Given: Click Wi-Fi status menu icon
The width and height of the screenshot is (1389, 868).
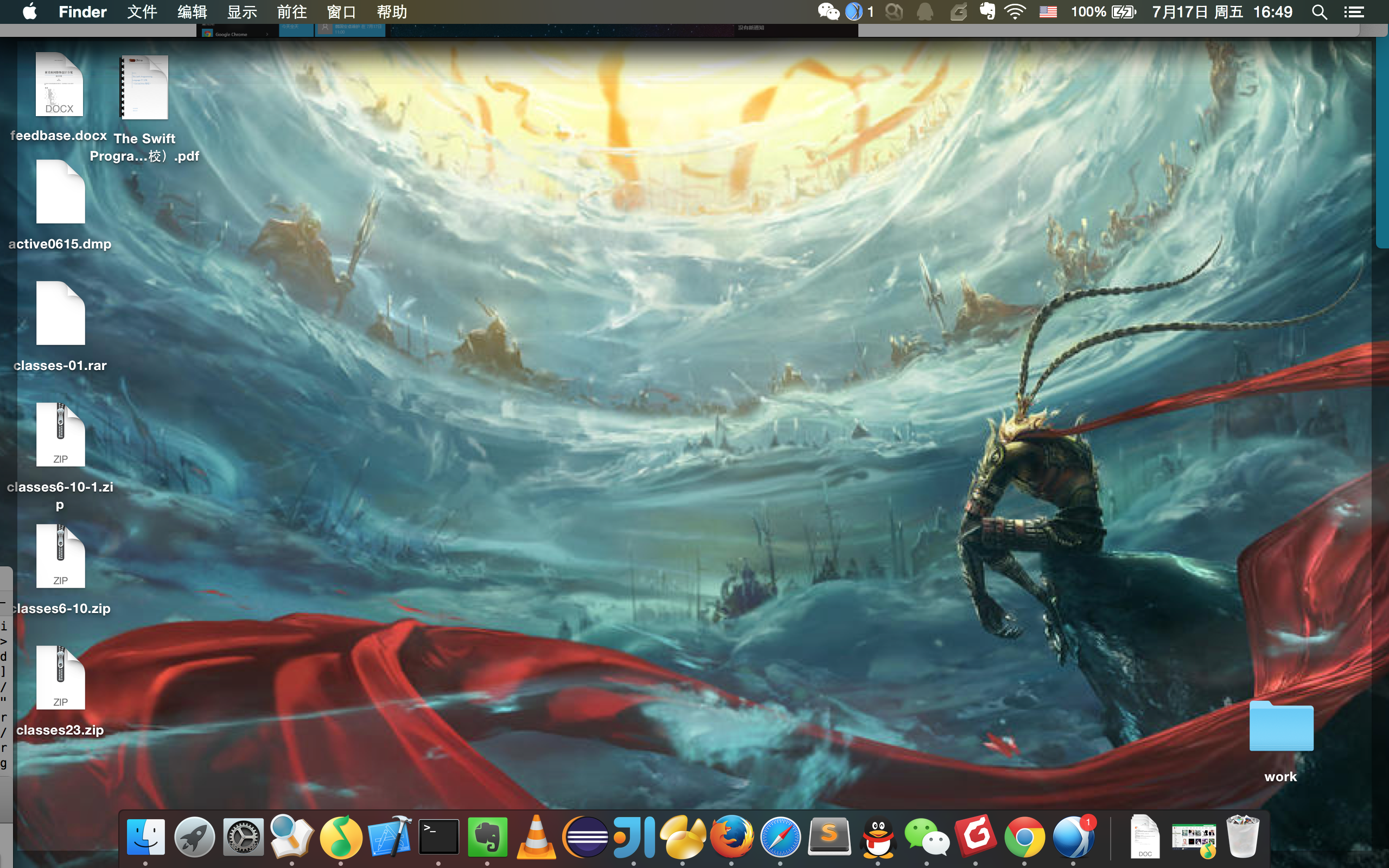Looking at the screenshot, I should click(x=1015, y=12).
